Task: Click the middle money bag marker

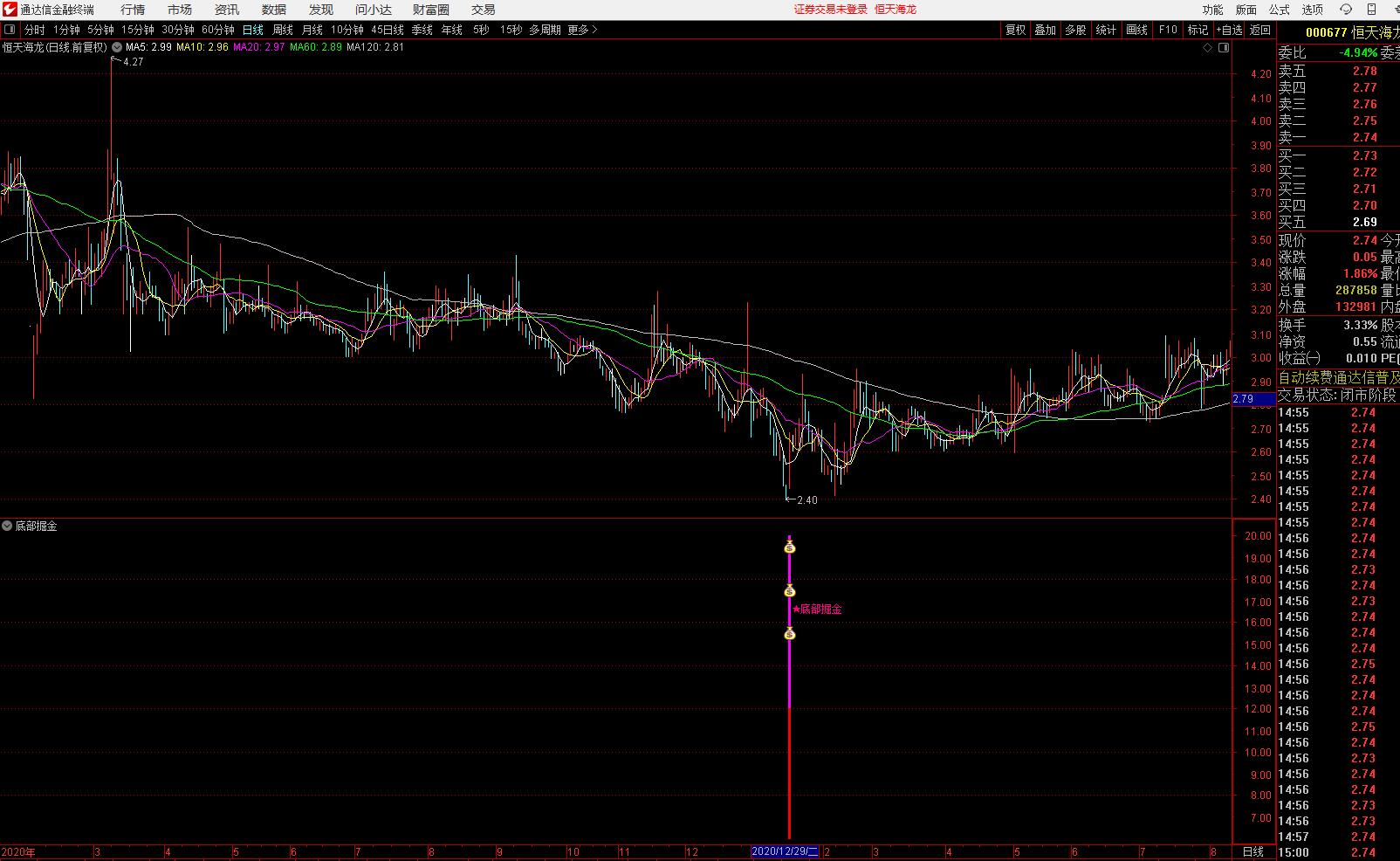Action: tap(790, 591)
